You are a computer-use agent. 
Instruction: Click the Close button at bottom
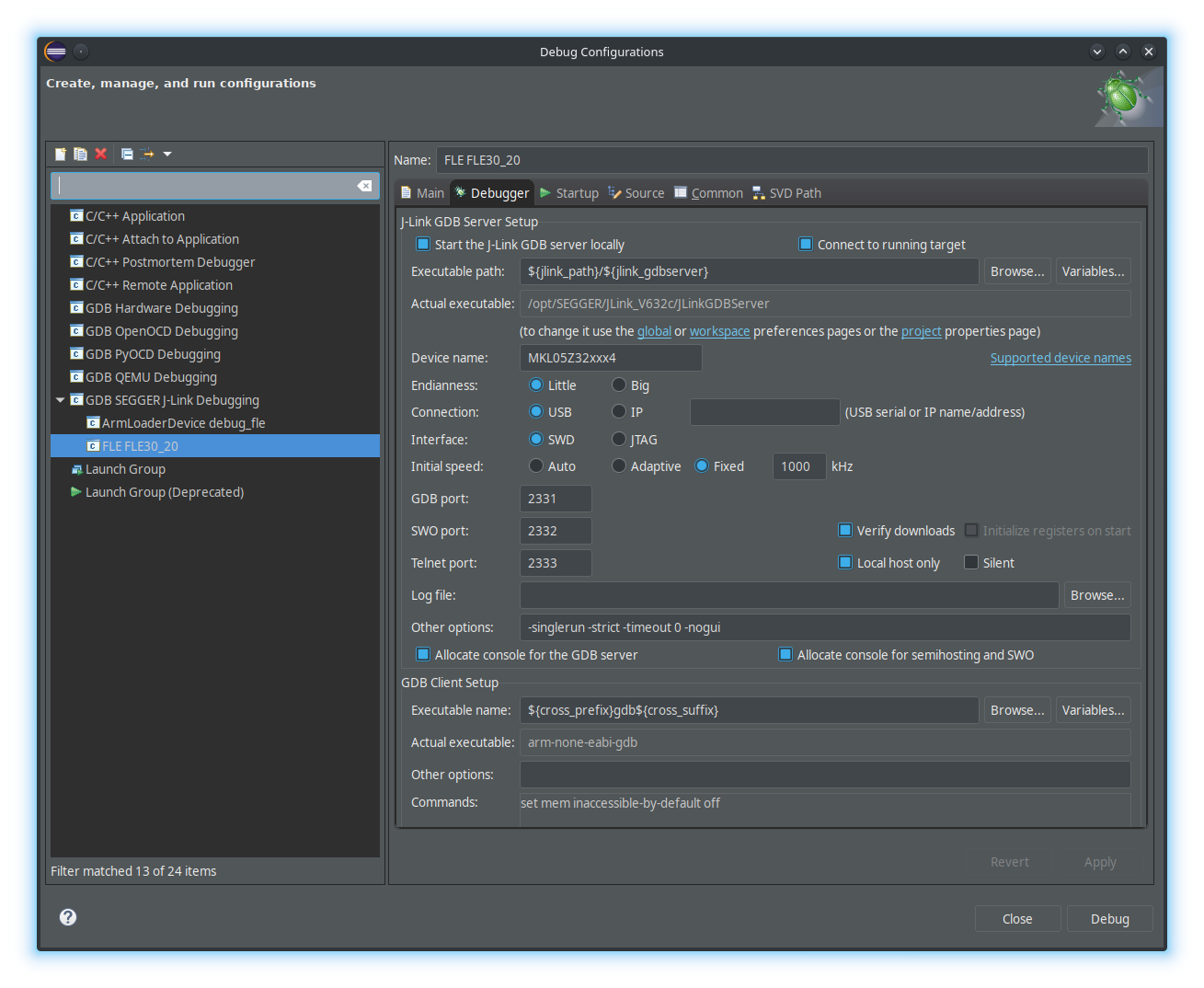click(x=1017, y=919)
